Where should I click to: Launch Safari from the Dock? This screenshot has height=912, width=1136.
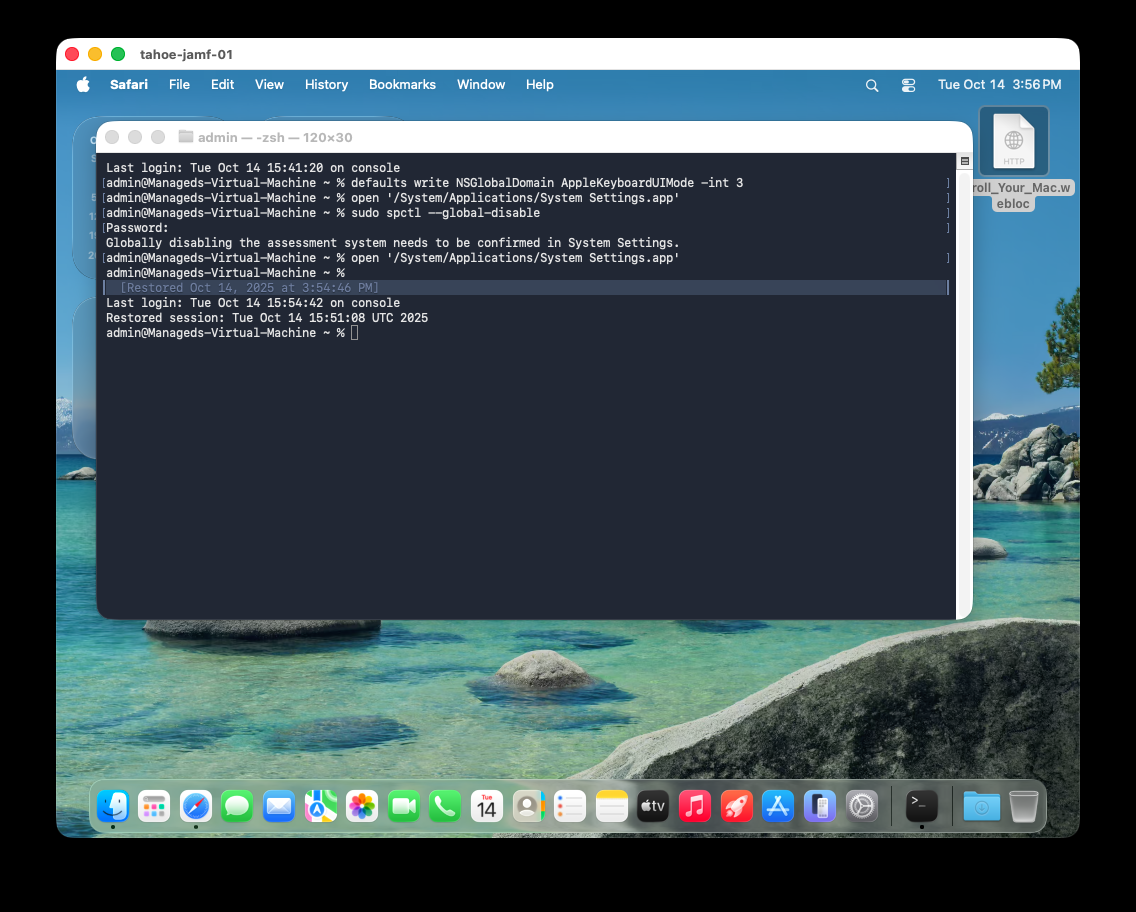[196, 806]
